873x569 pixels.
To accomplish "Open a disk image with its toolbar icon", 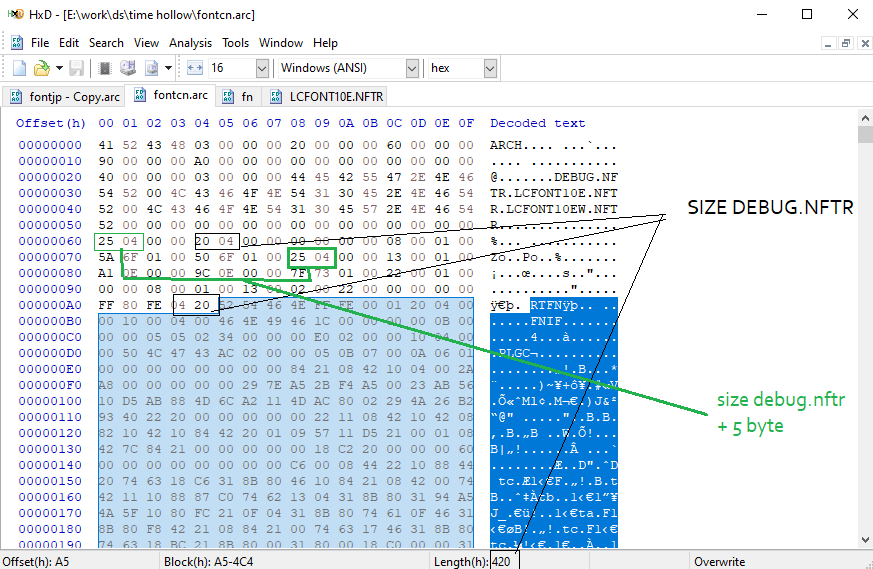I will point(151,68).
